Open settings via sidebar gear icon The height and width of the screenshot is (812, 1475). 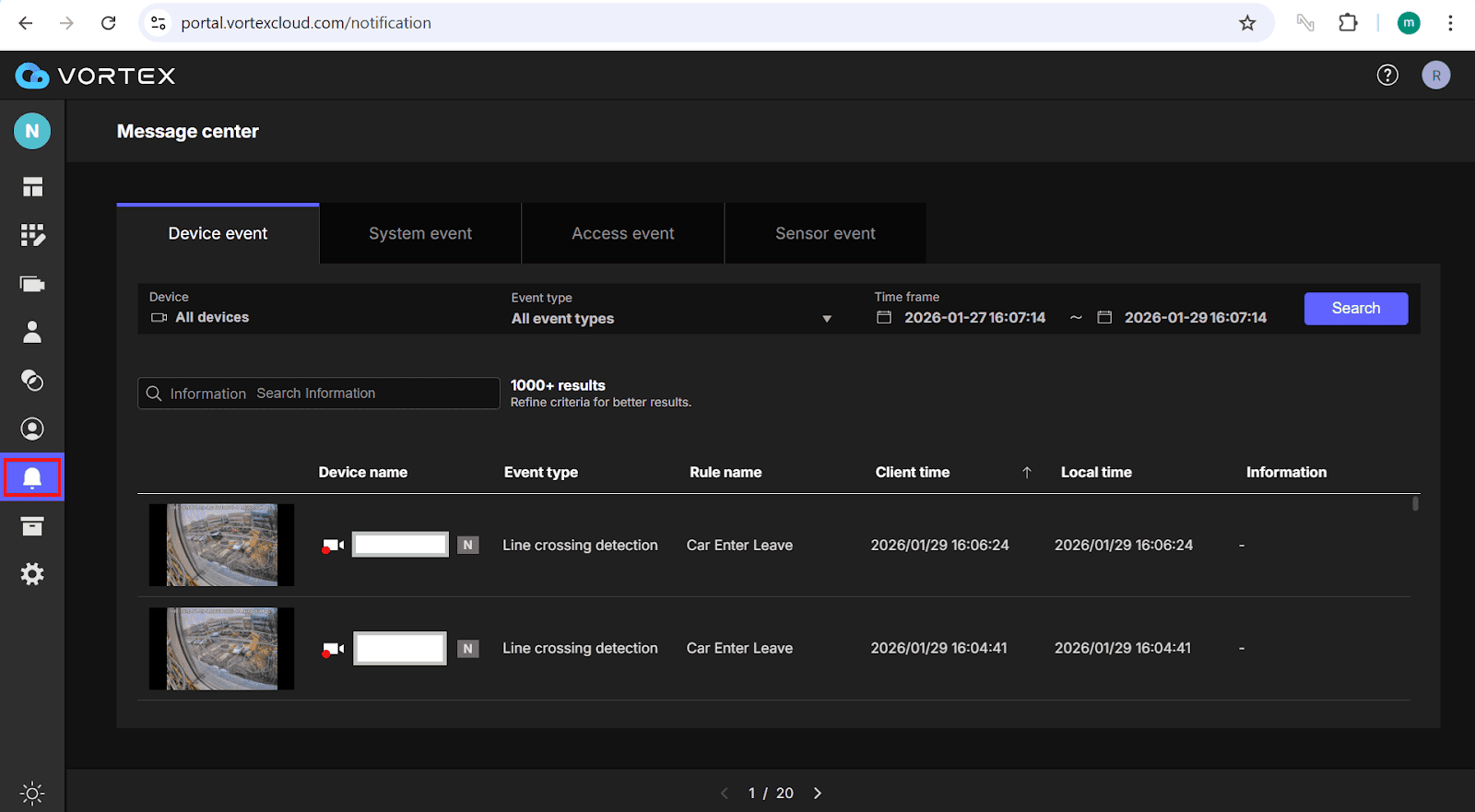32,574
